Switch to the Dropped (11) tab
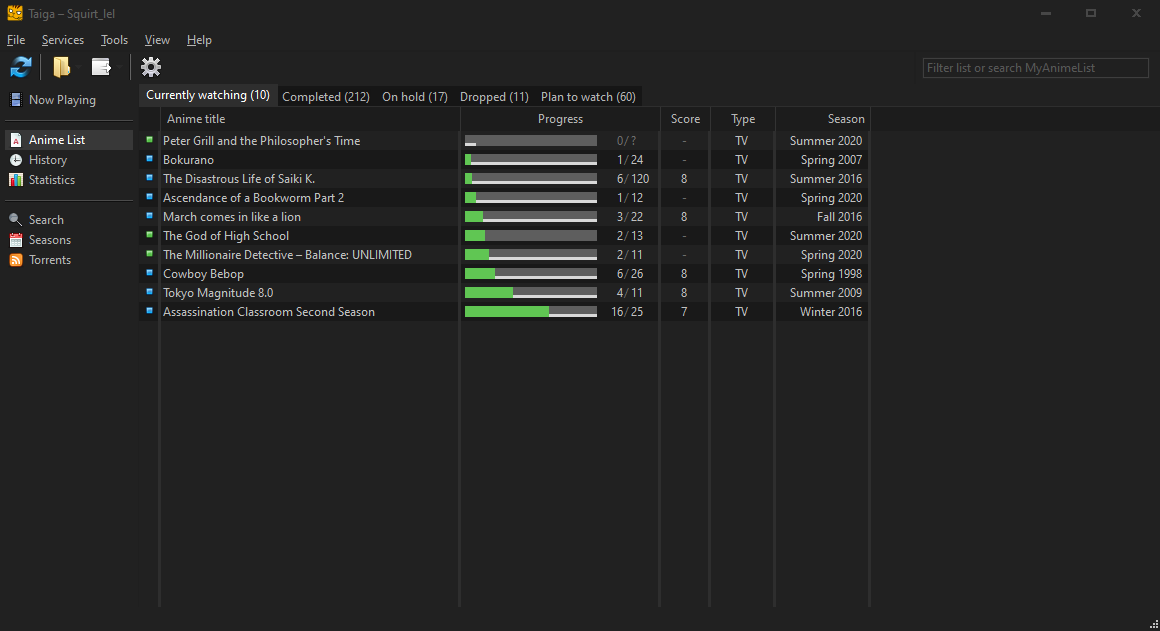 tap(494, 97)
